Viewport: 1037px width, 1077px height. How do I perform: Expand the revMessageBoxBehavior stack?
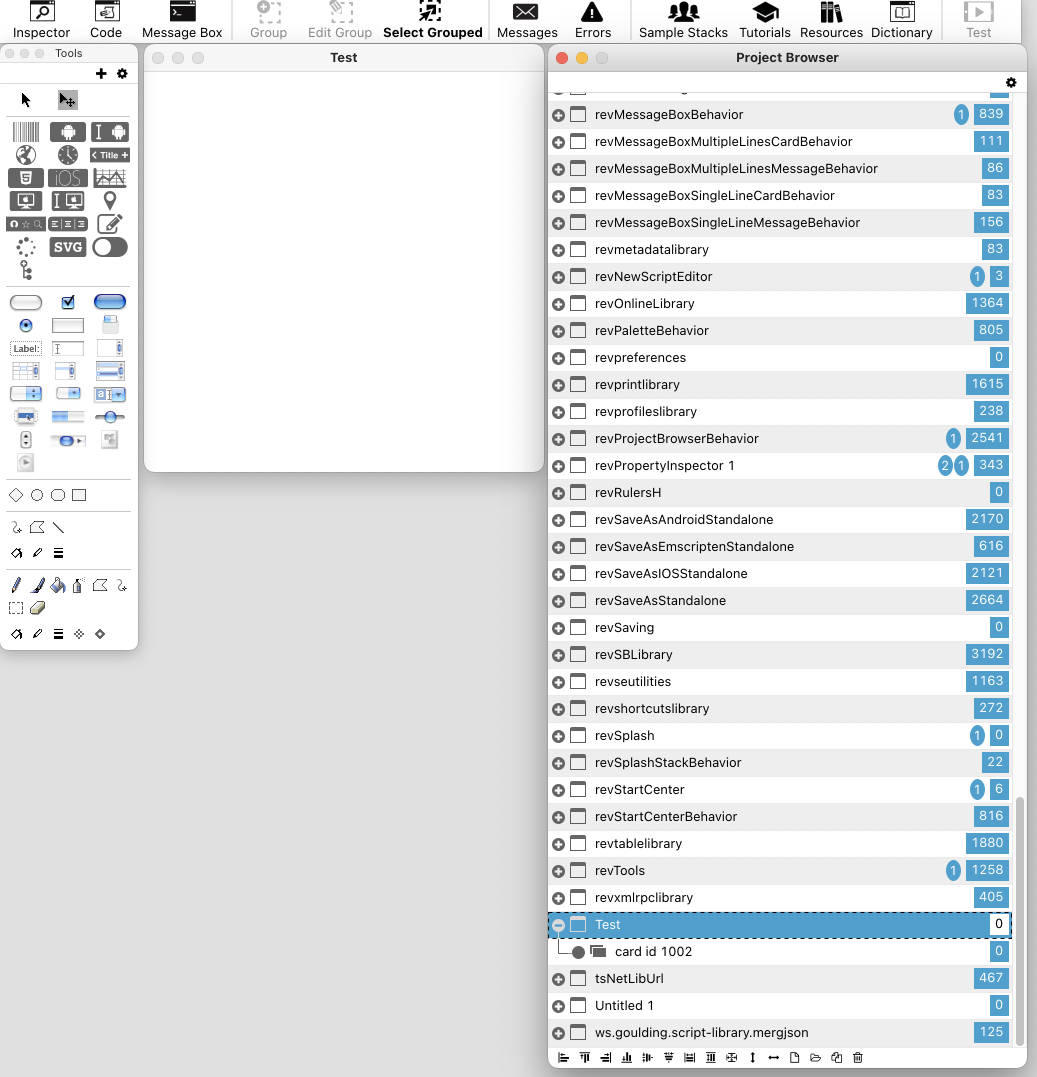click(x=558, y=115)
